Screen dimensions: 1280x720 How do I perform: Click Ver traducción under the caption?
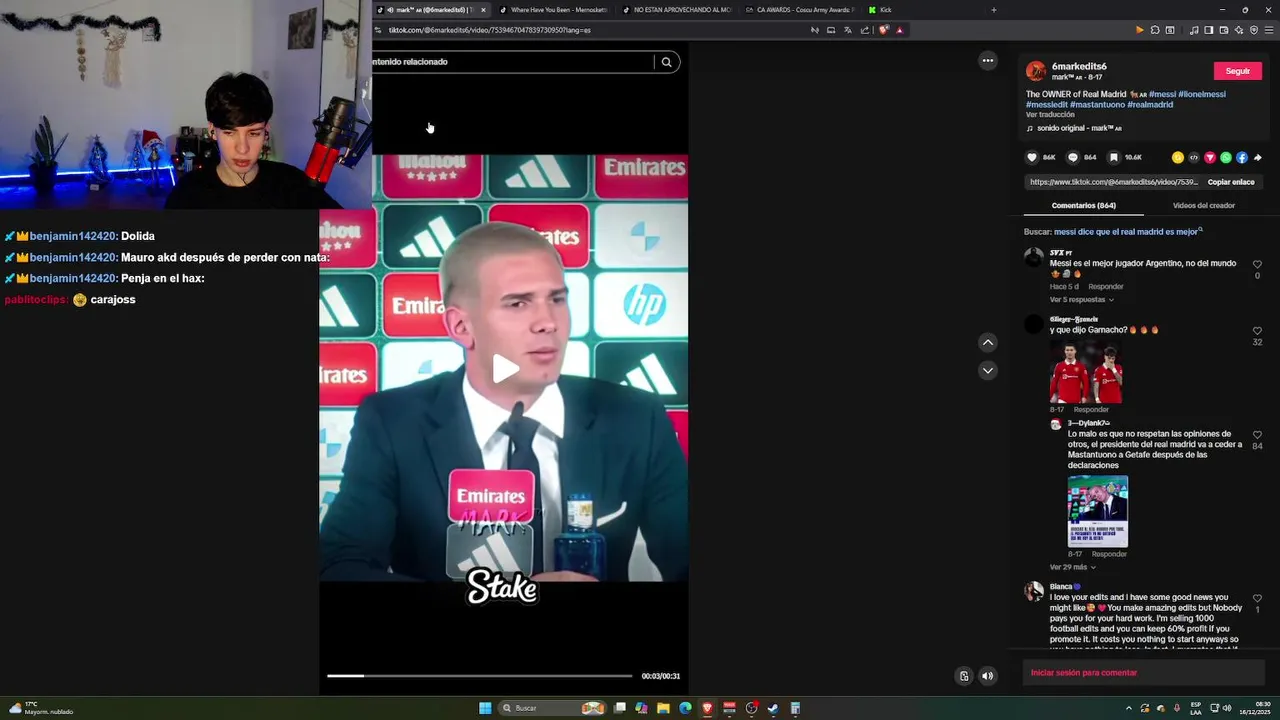[x=1050, y=115]
